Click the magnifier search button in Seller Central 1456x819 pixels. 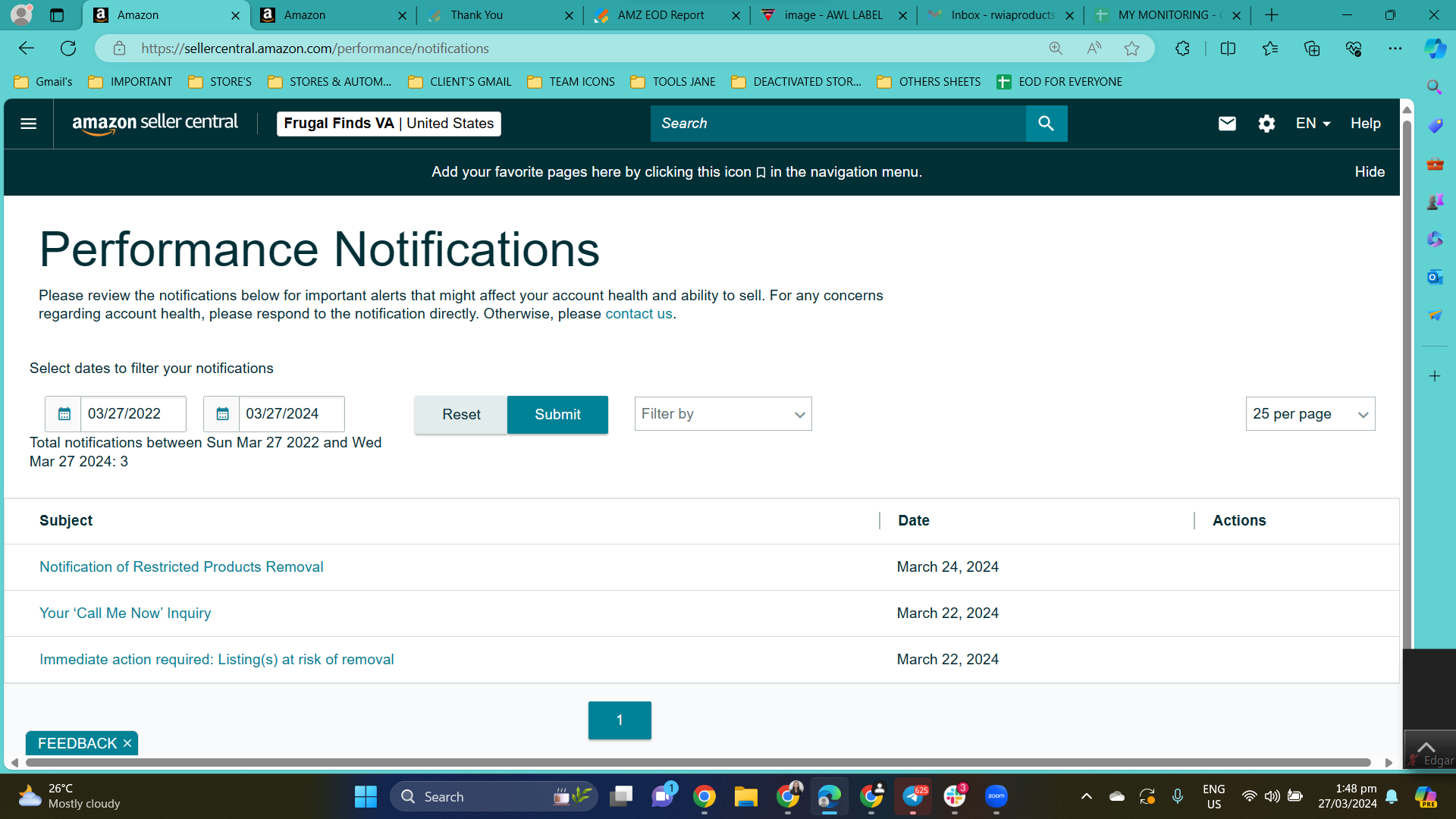pyautogui.click(x=1046, y=124)
